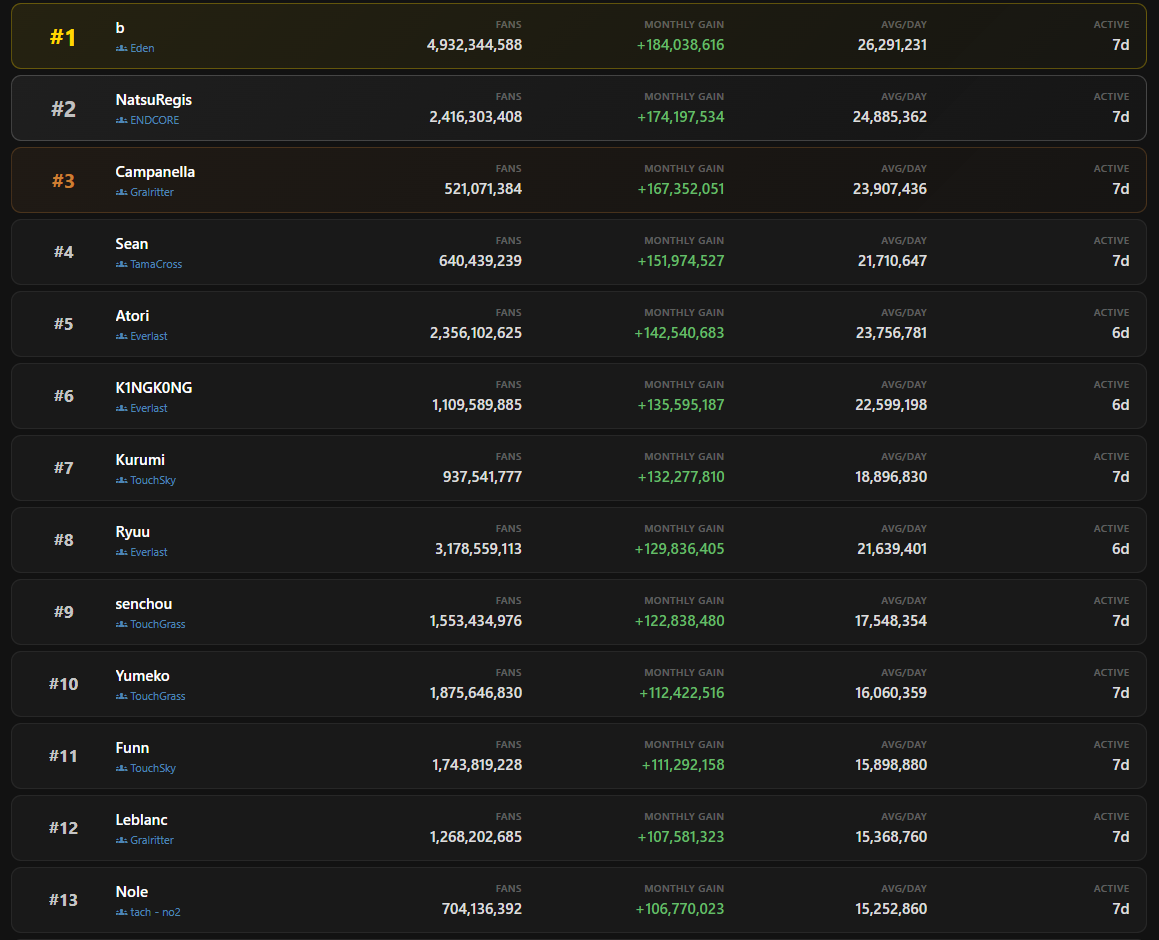This screenshot has height=940, width=1159.
Task: Select player name Sean
Action: click(x=132, y=244)
